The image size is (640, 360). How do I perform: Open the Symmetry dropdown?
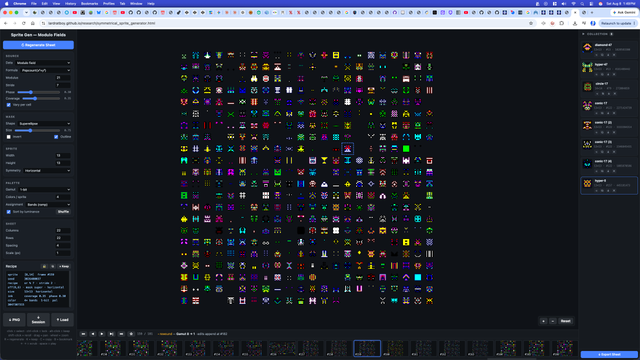click(x=47, y=171)
